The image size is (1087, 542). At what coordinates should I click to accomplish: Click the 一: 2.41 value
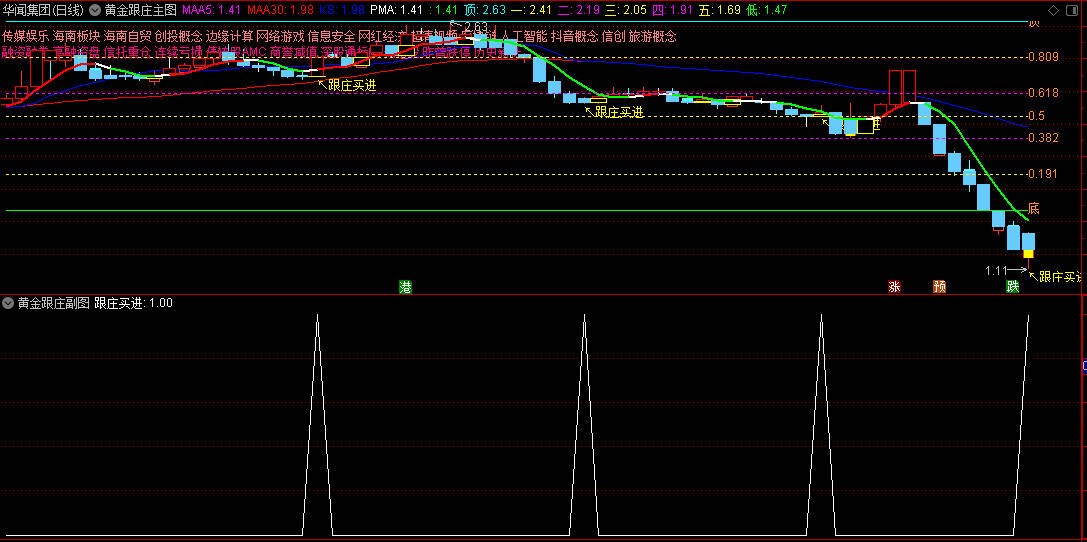(x=533, y=10)
